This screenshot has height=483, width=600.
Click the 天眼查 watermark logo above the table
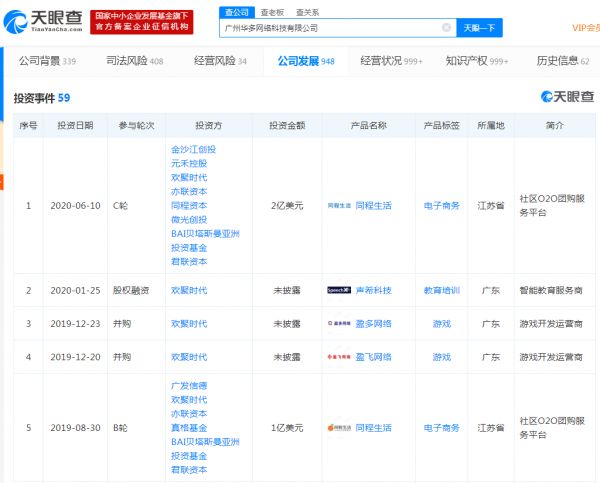(x=566, y=97)
